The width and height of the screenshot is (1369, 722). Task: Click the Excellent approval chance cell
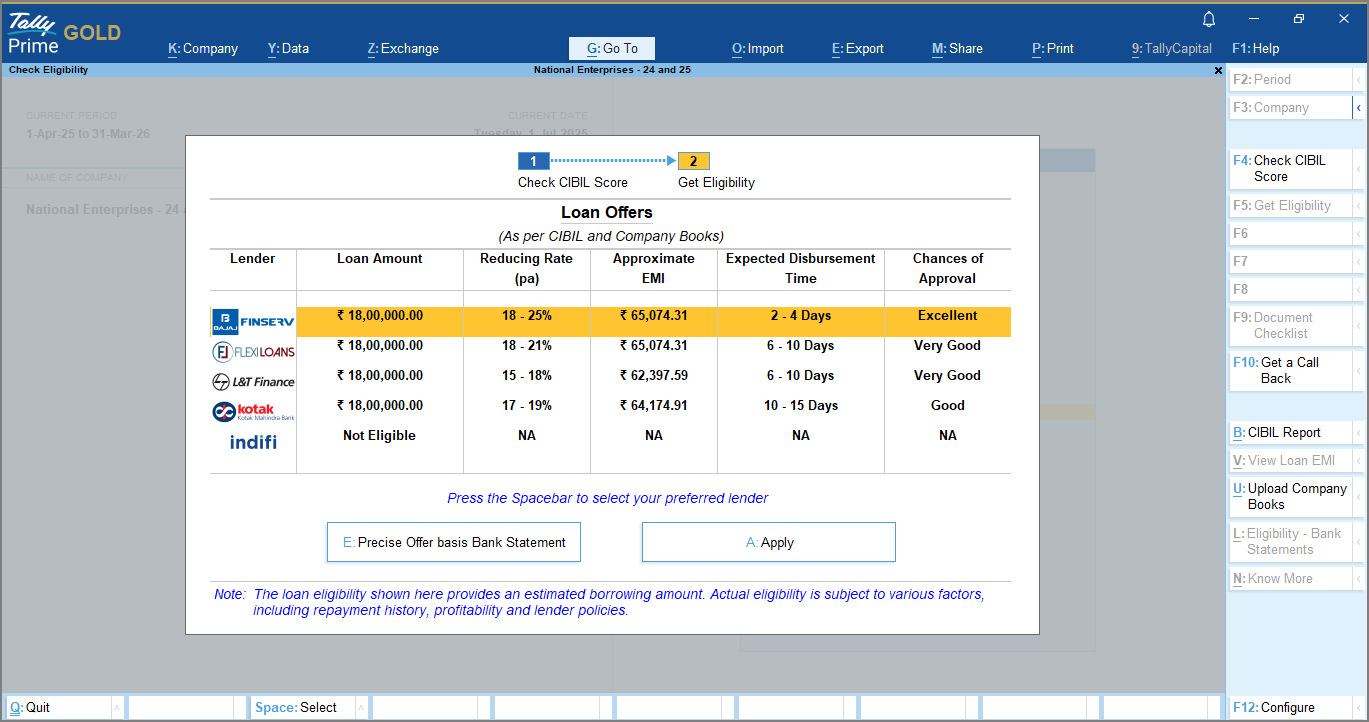[x=948, y=315]
